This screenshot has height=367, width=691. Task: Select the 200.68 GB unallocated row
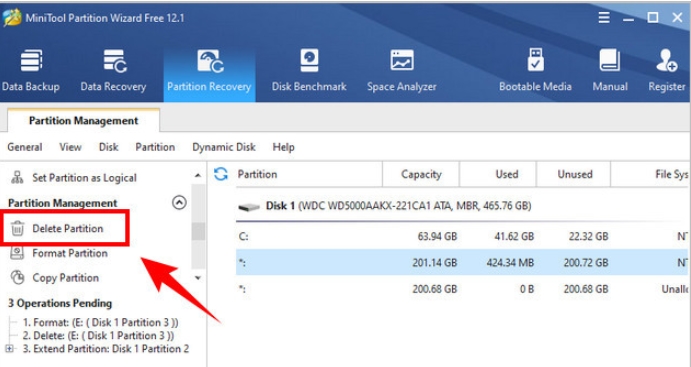coord(462,289)
